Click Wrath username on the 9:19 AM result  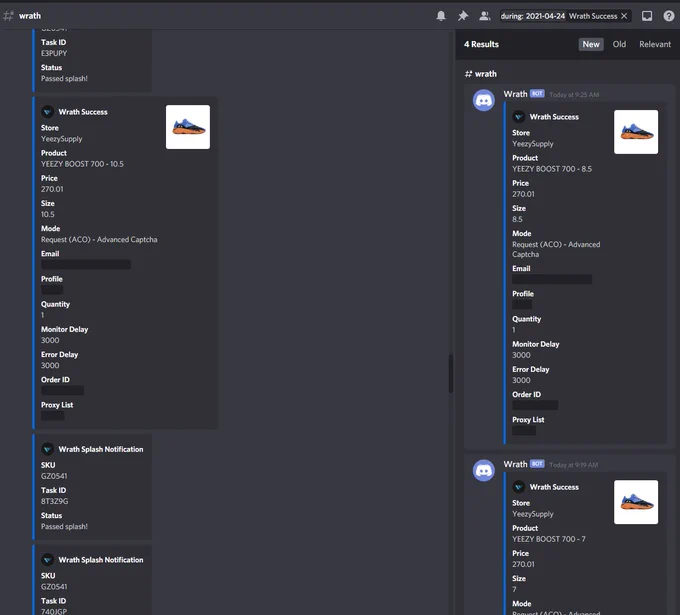(x=515, y=464)
